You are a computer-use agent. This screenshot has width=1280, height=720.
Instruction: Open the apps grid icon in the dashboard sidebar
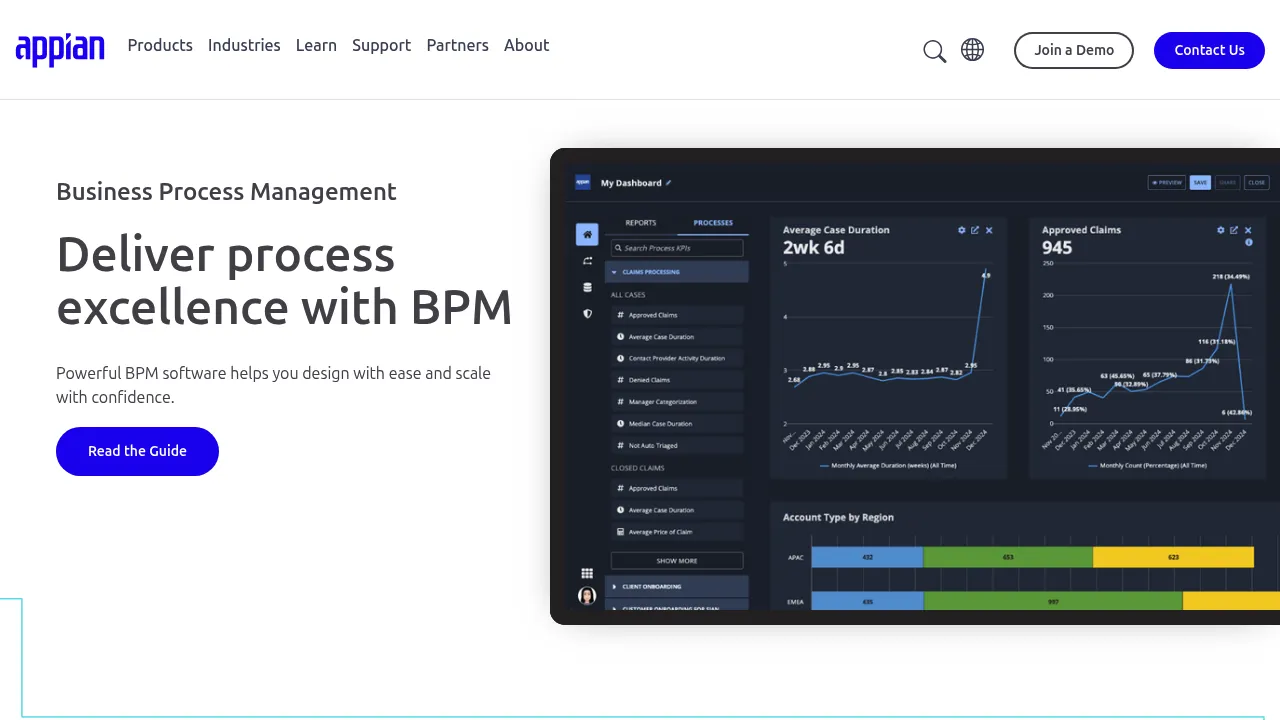click(587, 573)
